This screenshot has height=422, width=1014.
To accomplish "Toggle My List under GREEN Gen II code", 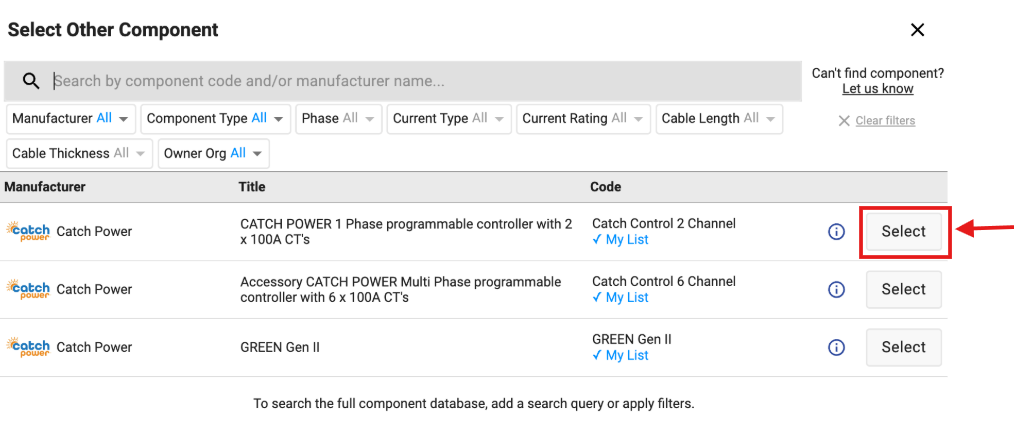I will click(x=620, y=355).
